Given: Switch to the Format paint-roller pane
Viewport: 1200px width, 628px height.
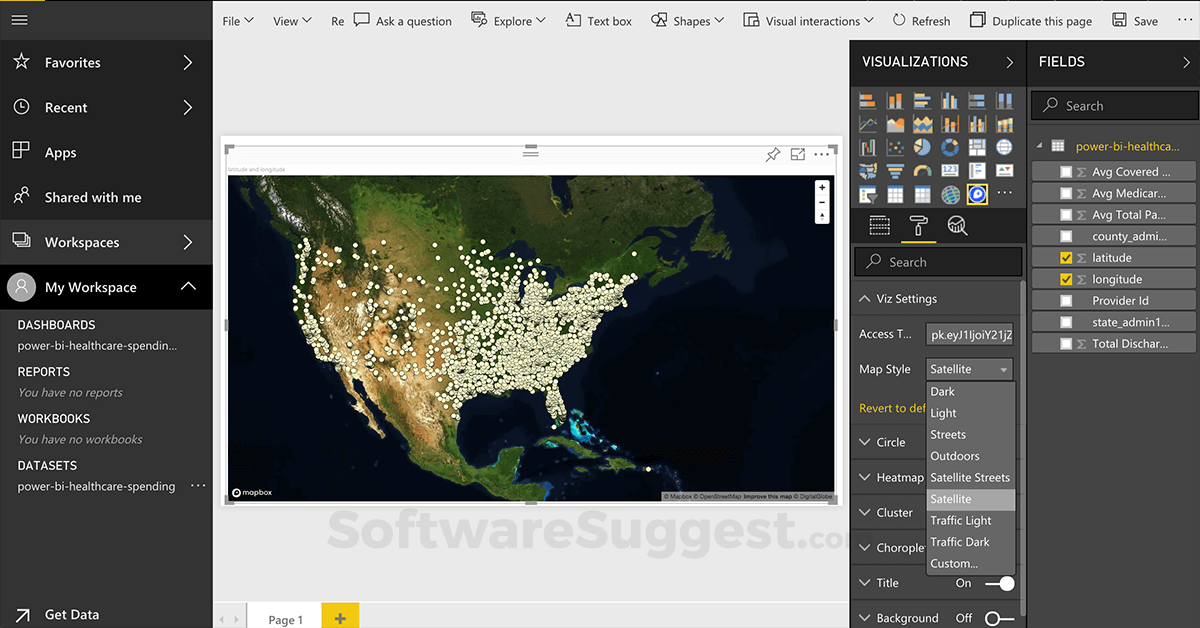Looking at the screenshot, I should [x=918, y=225].
